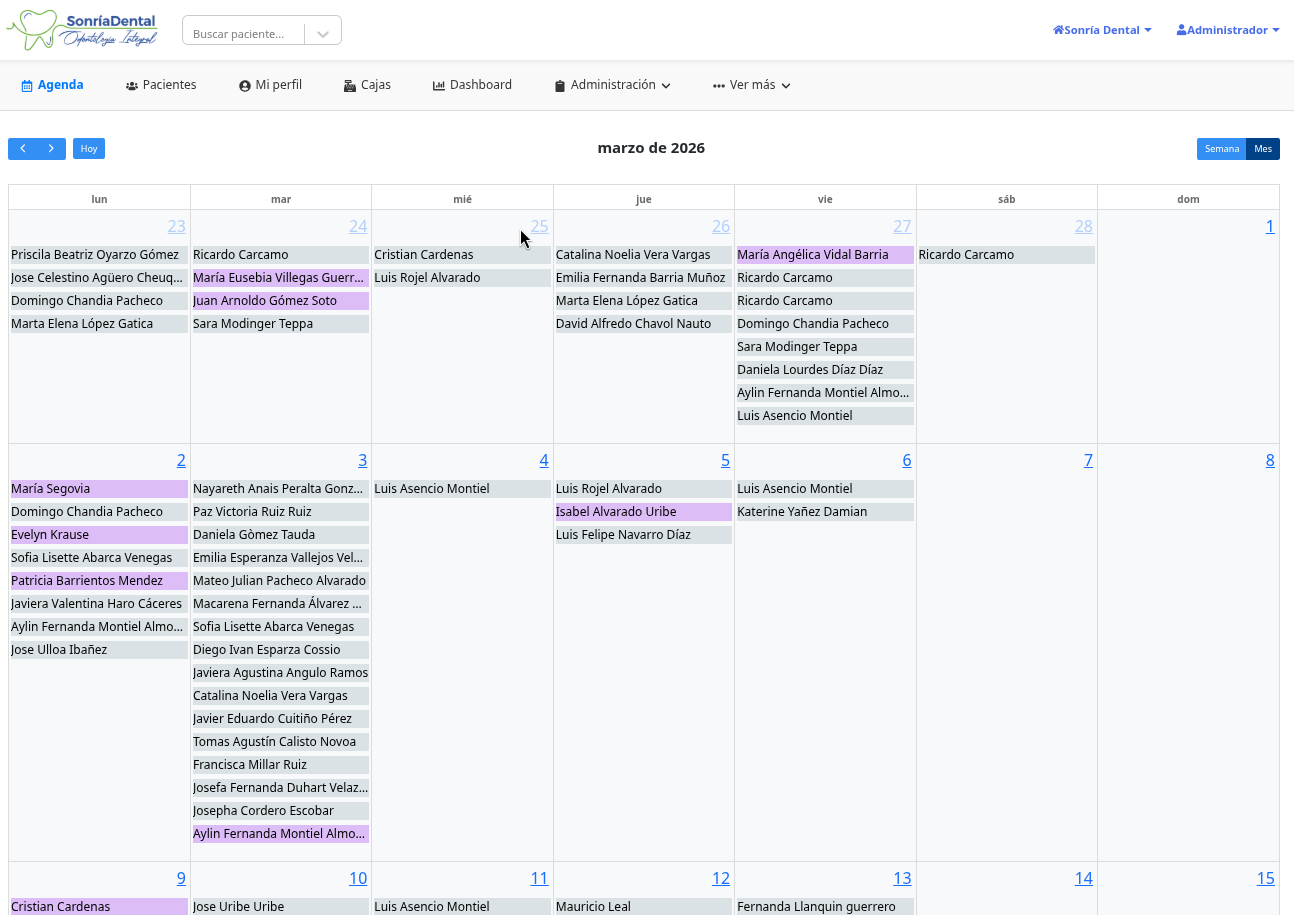1294x915 pixels.
Task: Open day 3 link
Action: coord(363,460)
